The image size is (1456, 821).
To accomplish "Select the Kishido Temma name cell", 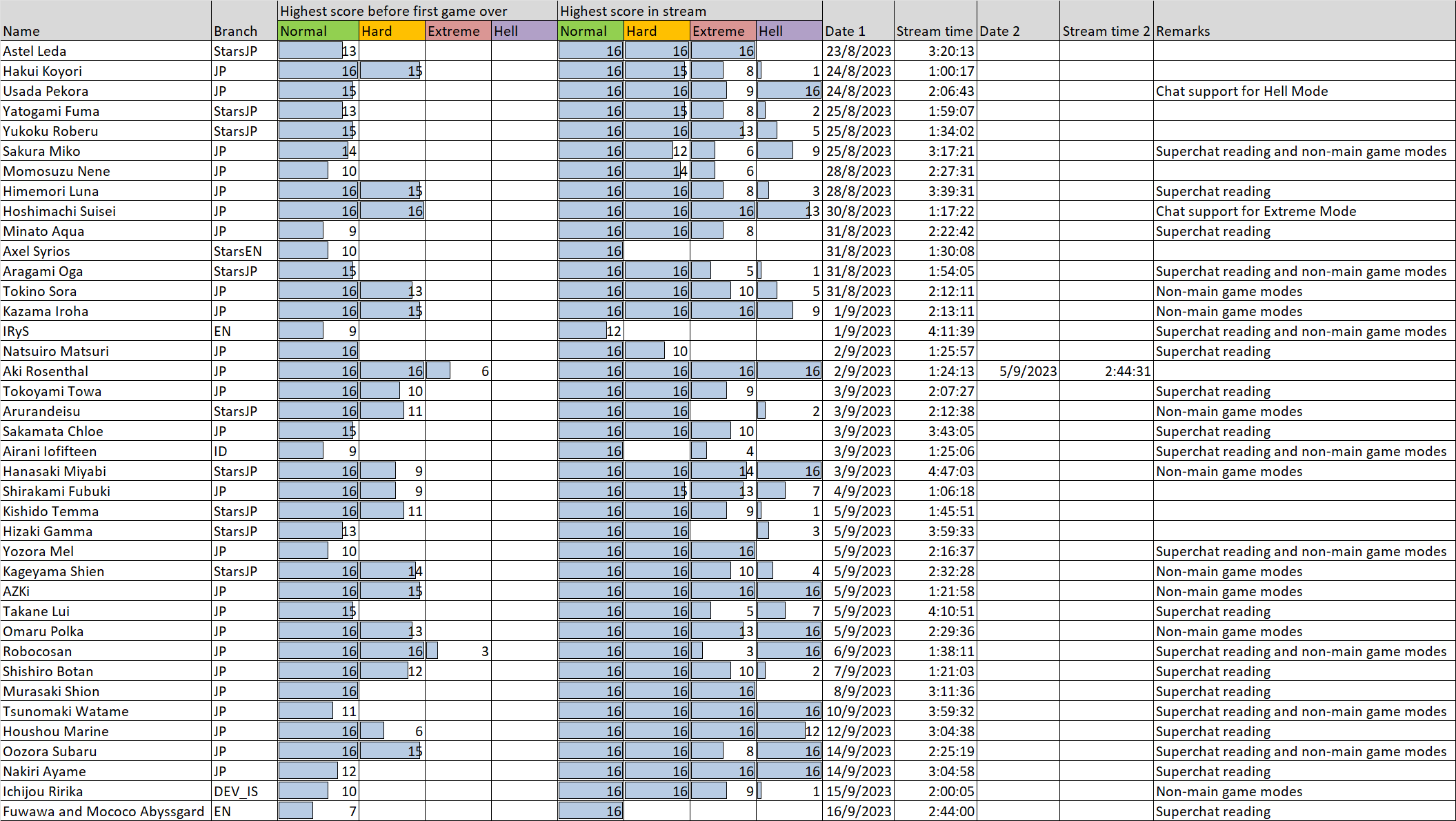I will (x=106, y=511).
